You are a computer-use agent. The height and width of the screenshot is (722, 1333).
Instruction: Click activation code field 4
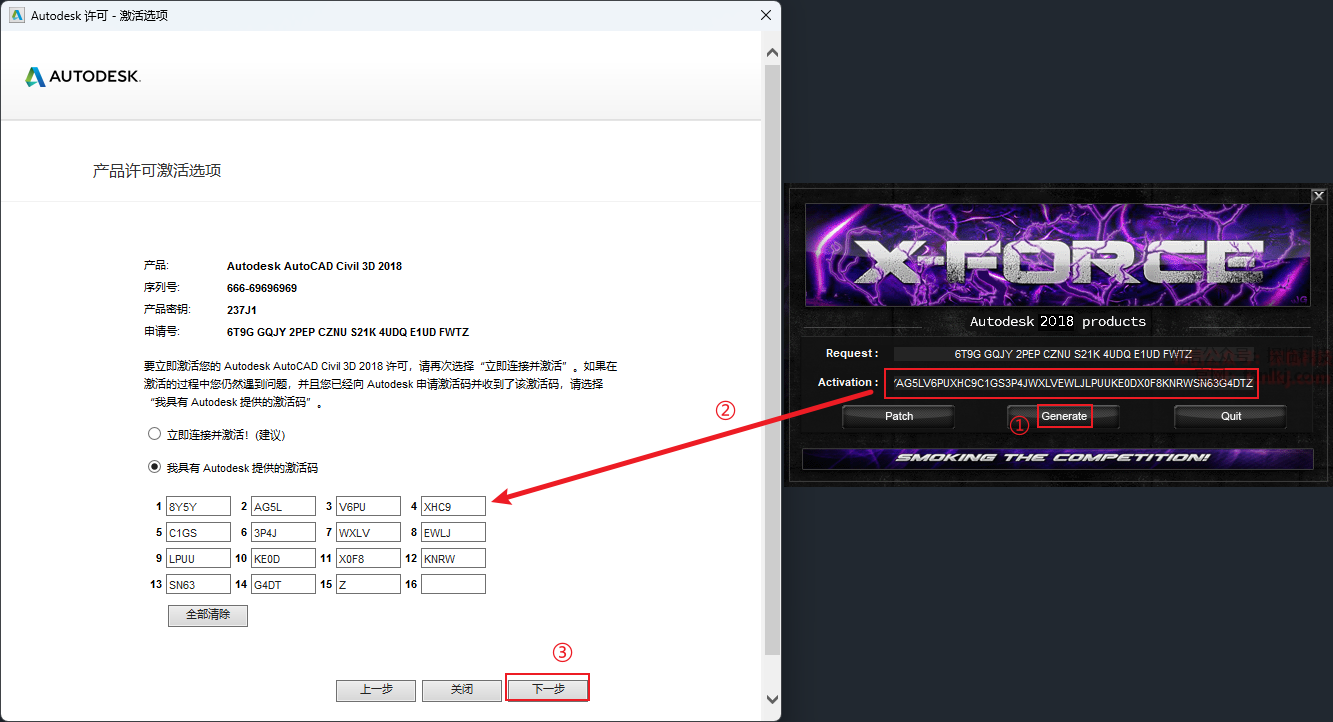[x=453, y=506]
